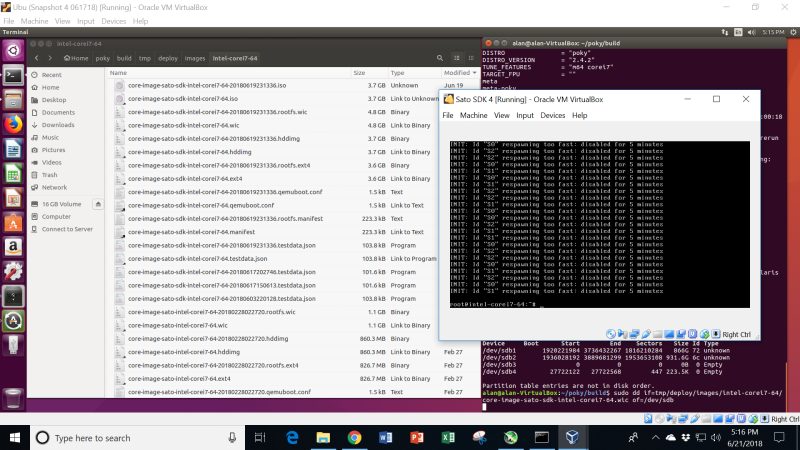Select Recent in Files sidebar
This screenshot has width=800, height=450.
pos(52,75)
